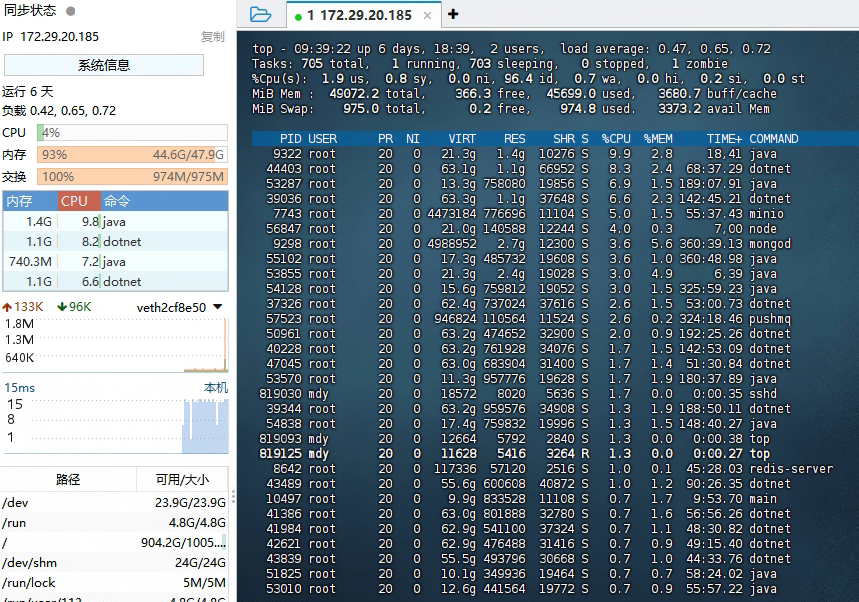This screenshot has width=859, height=602.
Task: Click the green connection status dot
Action: pyautogui.click(x=298, y=16)
